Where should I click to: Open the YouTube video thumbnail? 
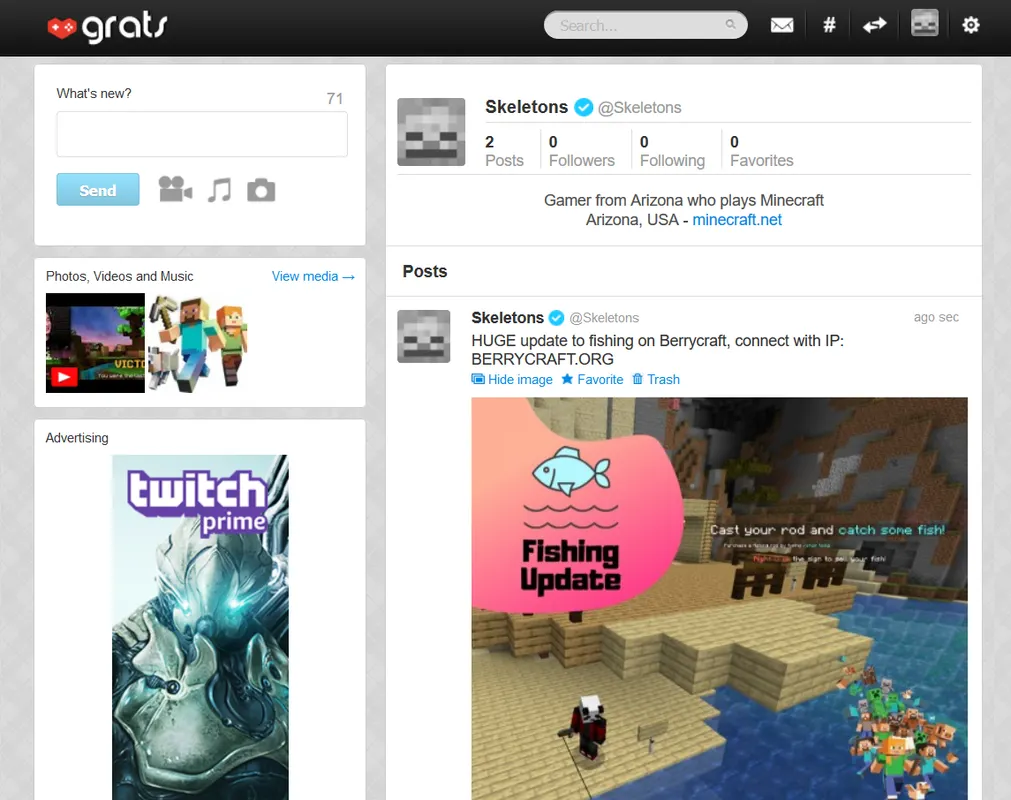[x=95, y=343]
